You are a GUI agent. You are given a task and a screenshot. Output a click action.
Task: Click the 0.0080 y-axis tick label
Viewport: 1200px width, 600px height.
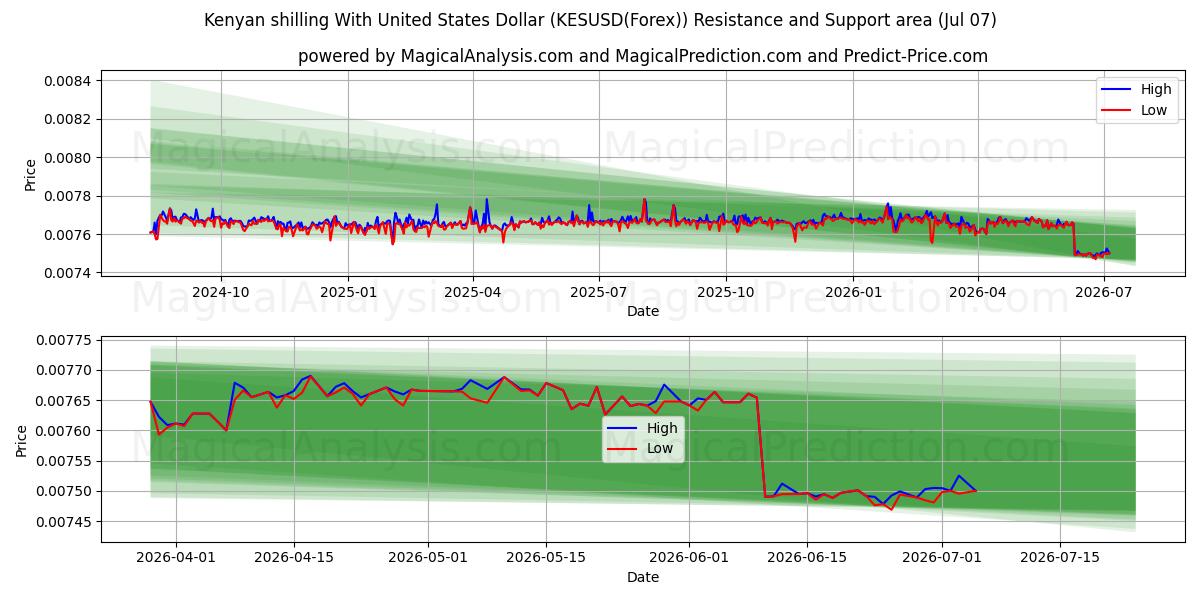click(69, 158)
